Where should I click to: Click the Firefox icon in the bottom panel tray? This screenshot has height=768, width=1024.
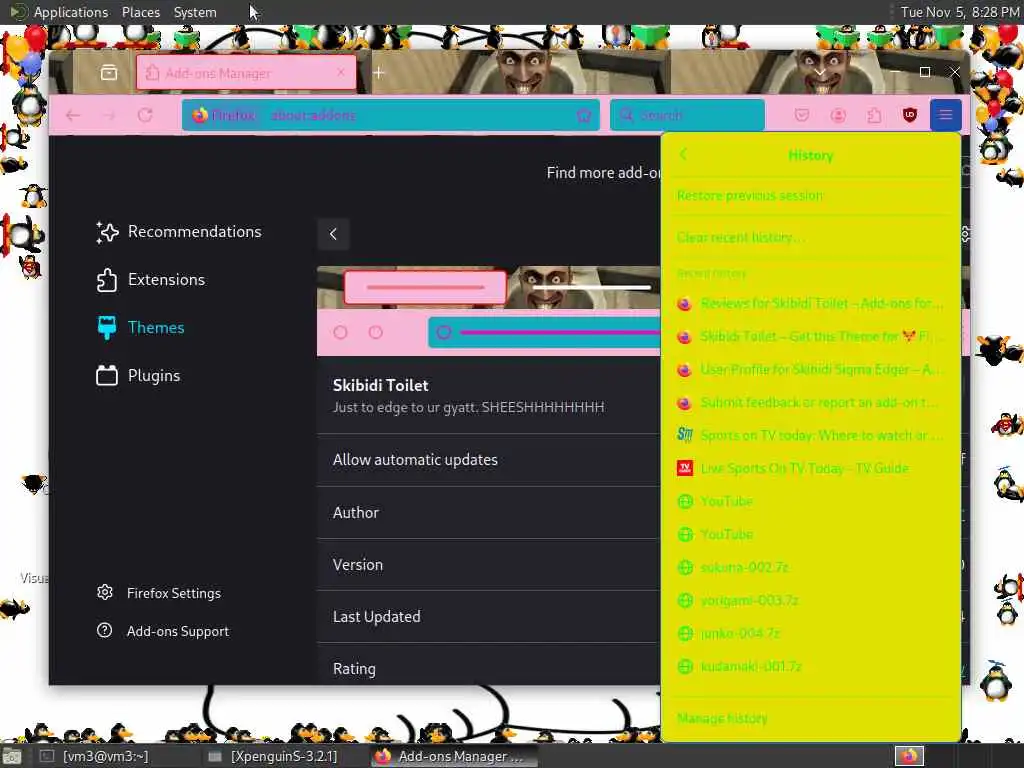pyautogui.click(x=909, y=756)
